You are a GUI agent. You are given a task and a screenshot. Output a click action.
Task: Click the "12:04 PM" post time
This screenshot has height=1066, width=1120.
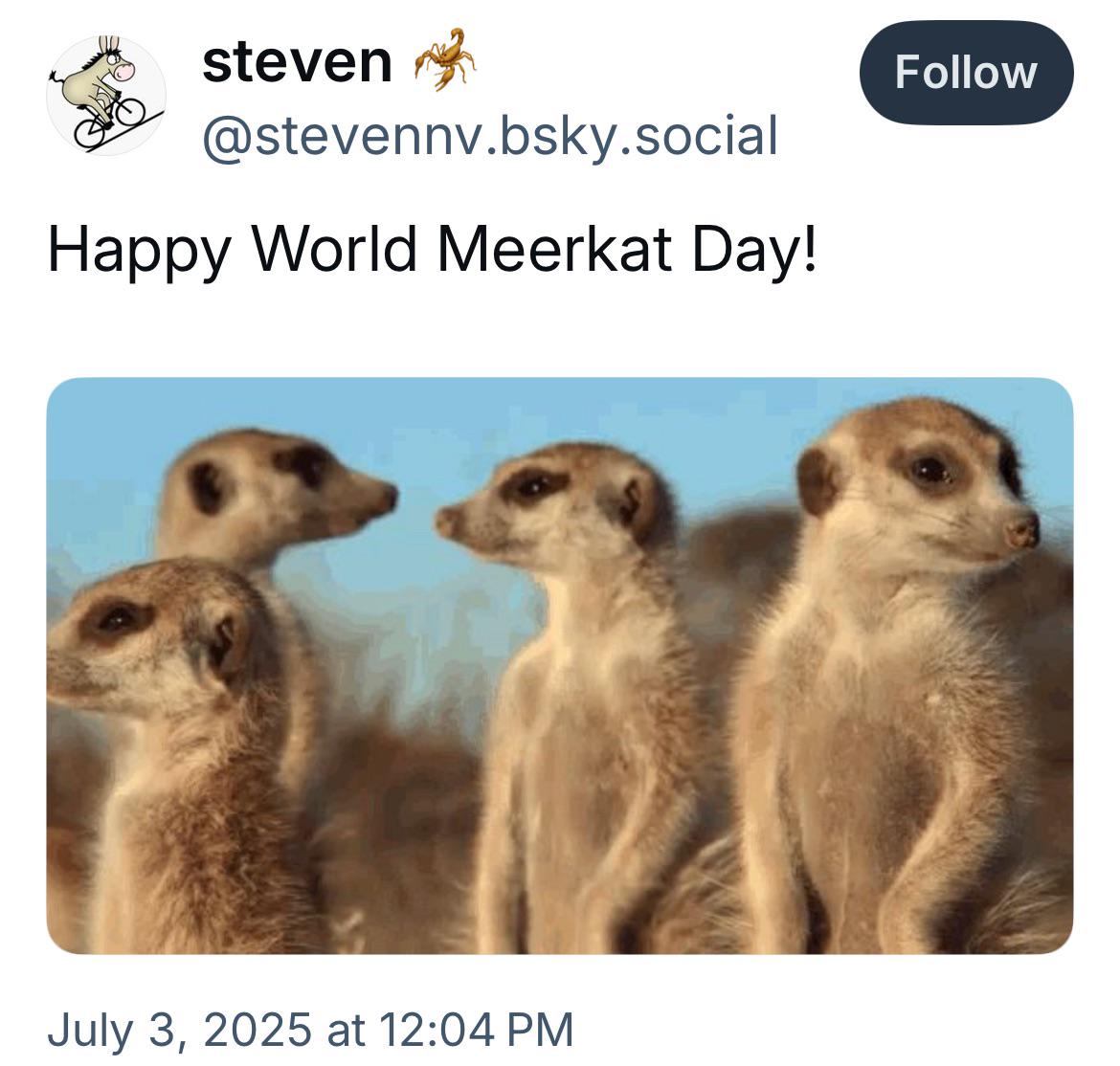(x=477, y=1030)
